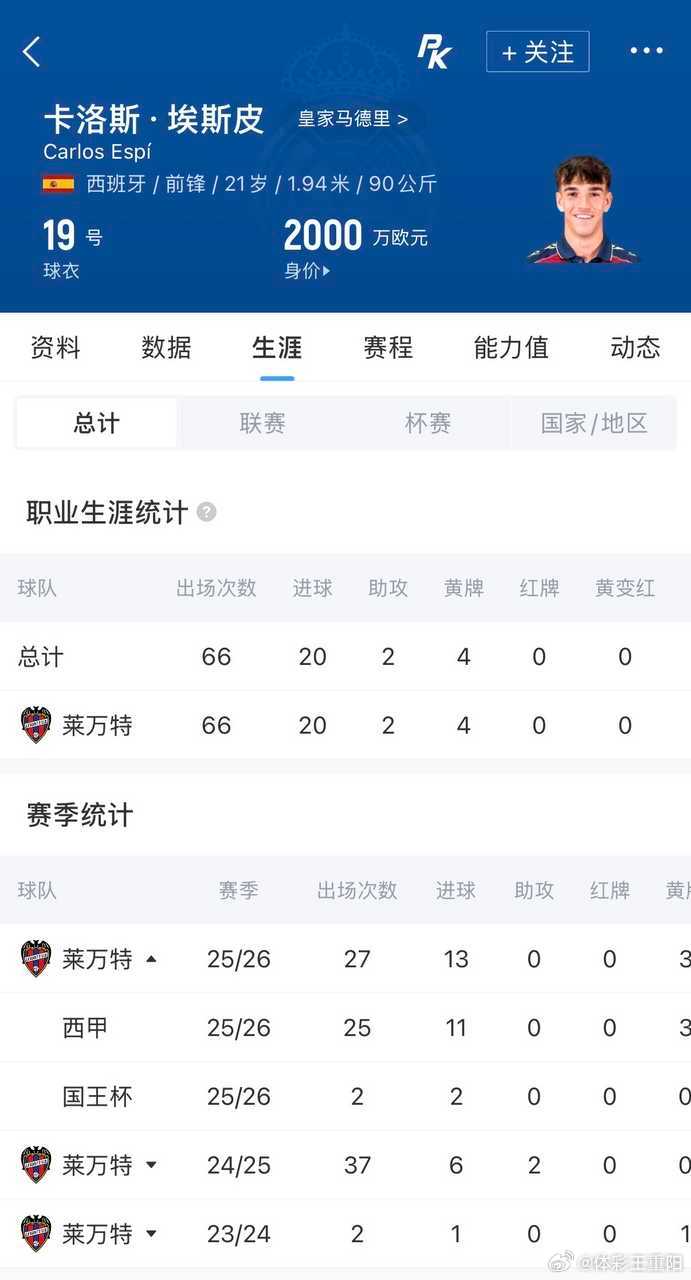Tap Levante crest in 23/24 season row
The height and width of the screenshot is (1280, 691).
click(x=36, y=1233)
